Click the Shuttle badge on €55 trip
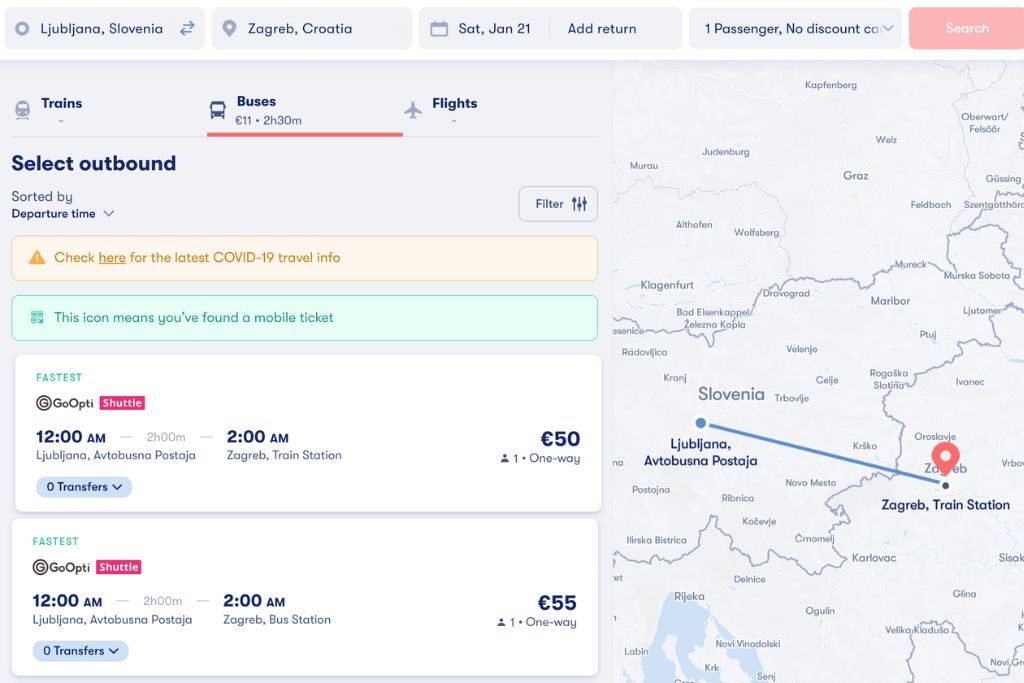The image size is (1024, 683). (119, 567)
